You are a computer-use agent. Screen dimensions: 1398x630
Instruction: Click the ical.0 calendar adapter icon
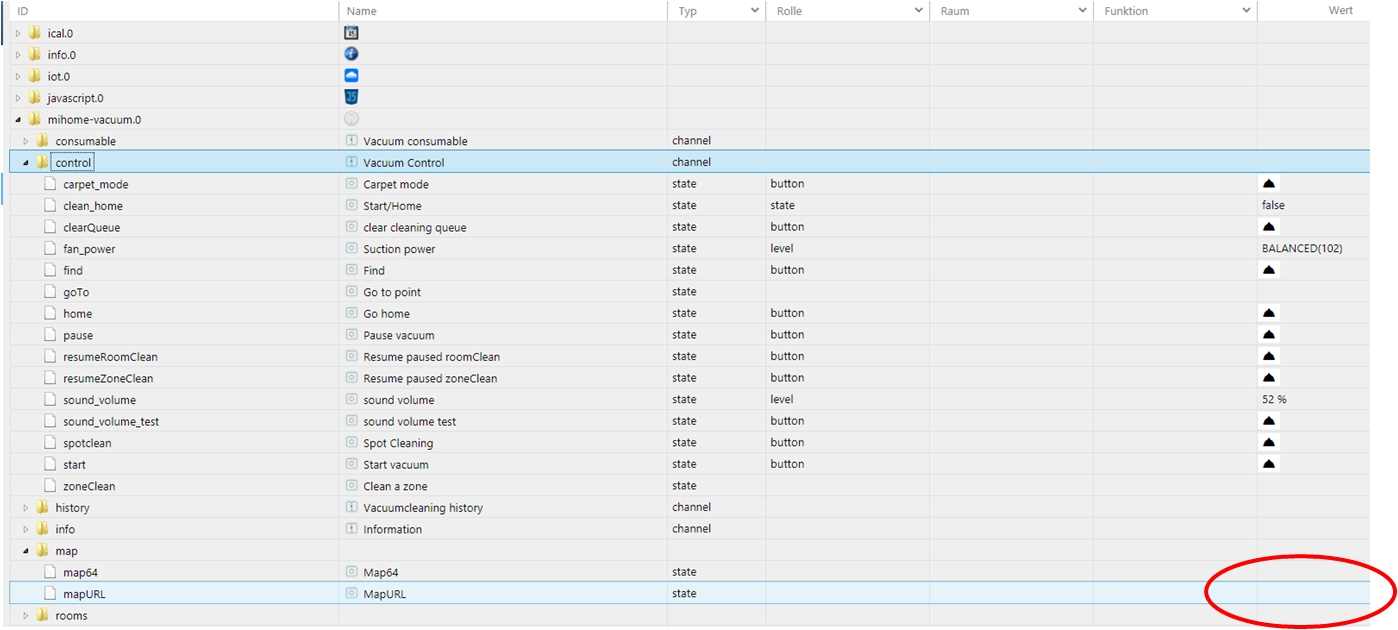coord(351,33)
